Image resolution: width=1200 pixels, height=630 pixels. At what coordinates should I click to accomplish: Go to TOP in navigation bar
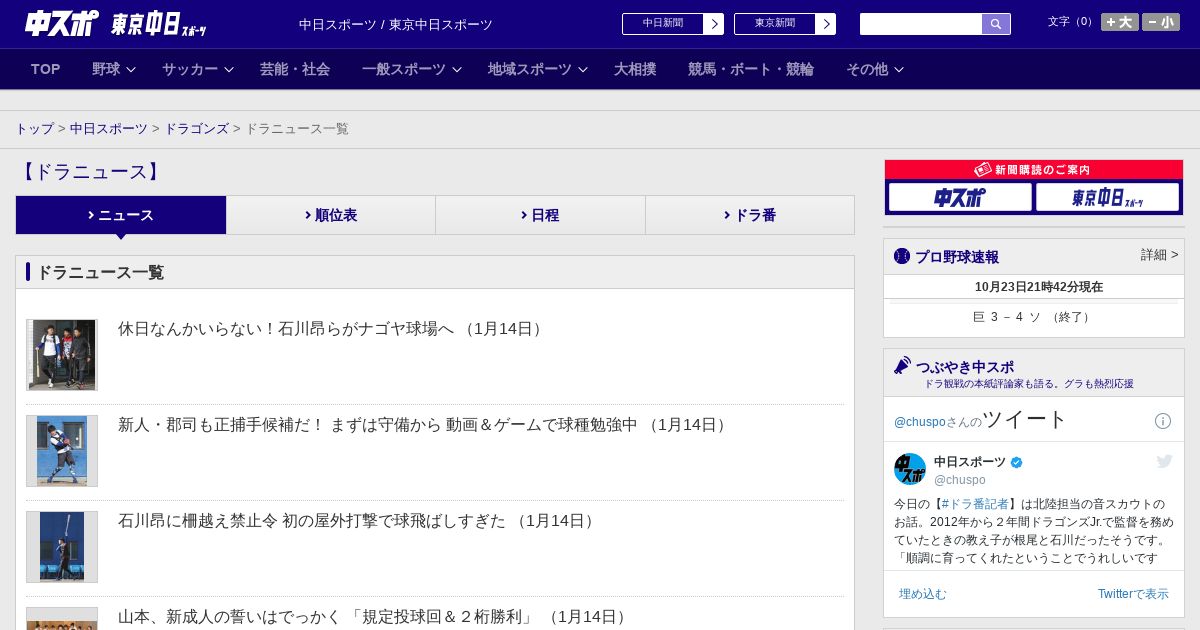click(x=46, y=69)
